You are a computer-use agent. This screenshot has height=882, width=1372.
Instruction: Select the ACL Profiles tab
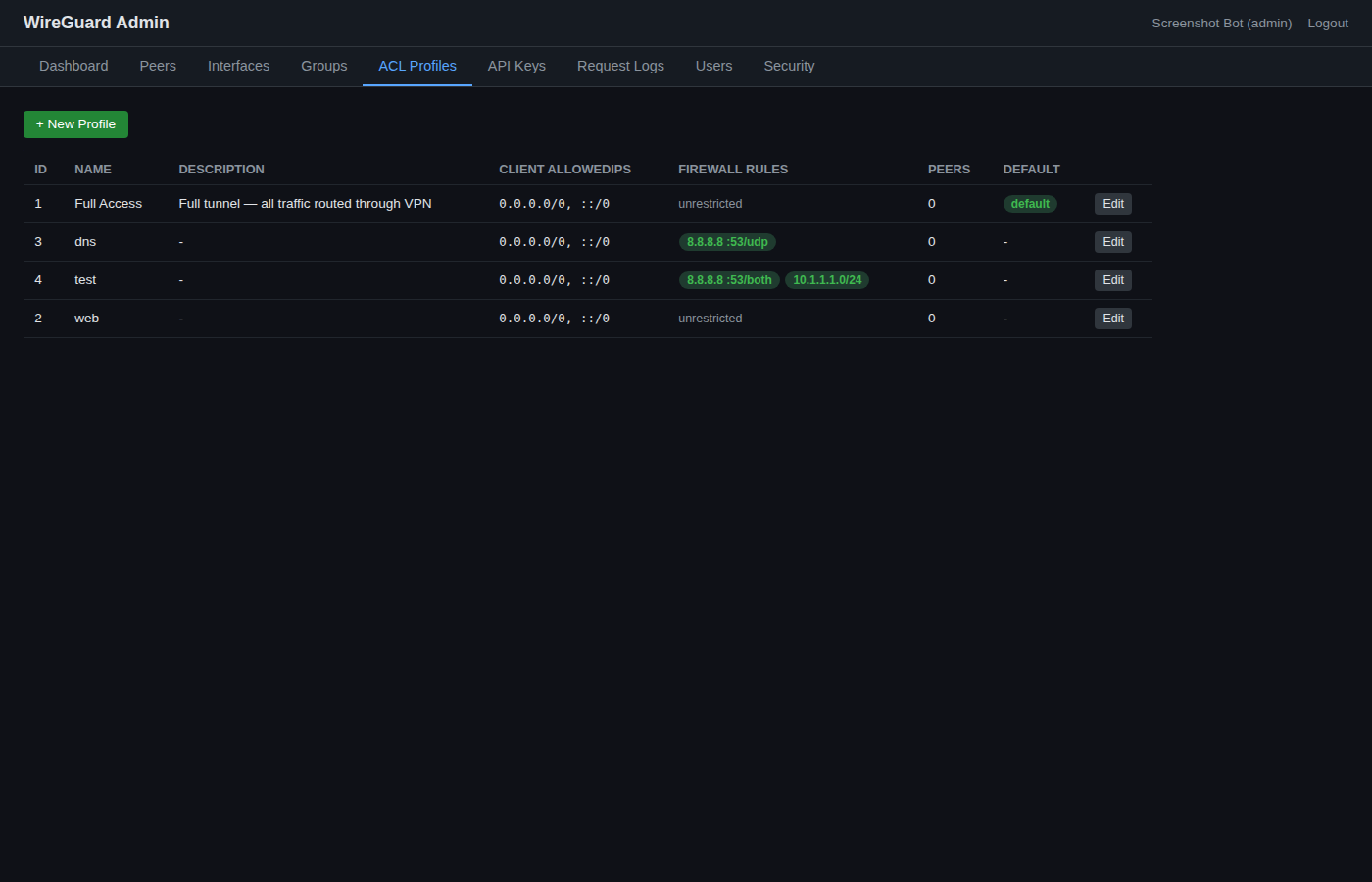[x=416, y=66]
